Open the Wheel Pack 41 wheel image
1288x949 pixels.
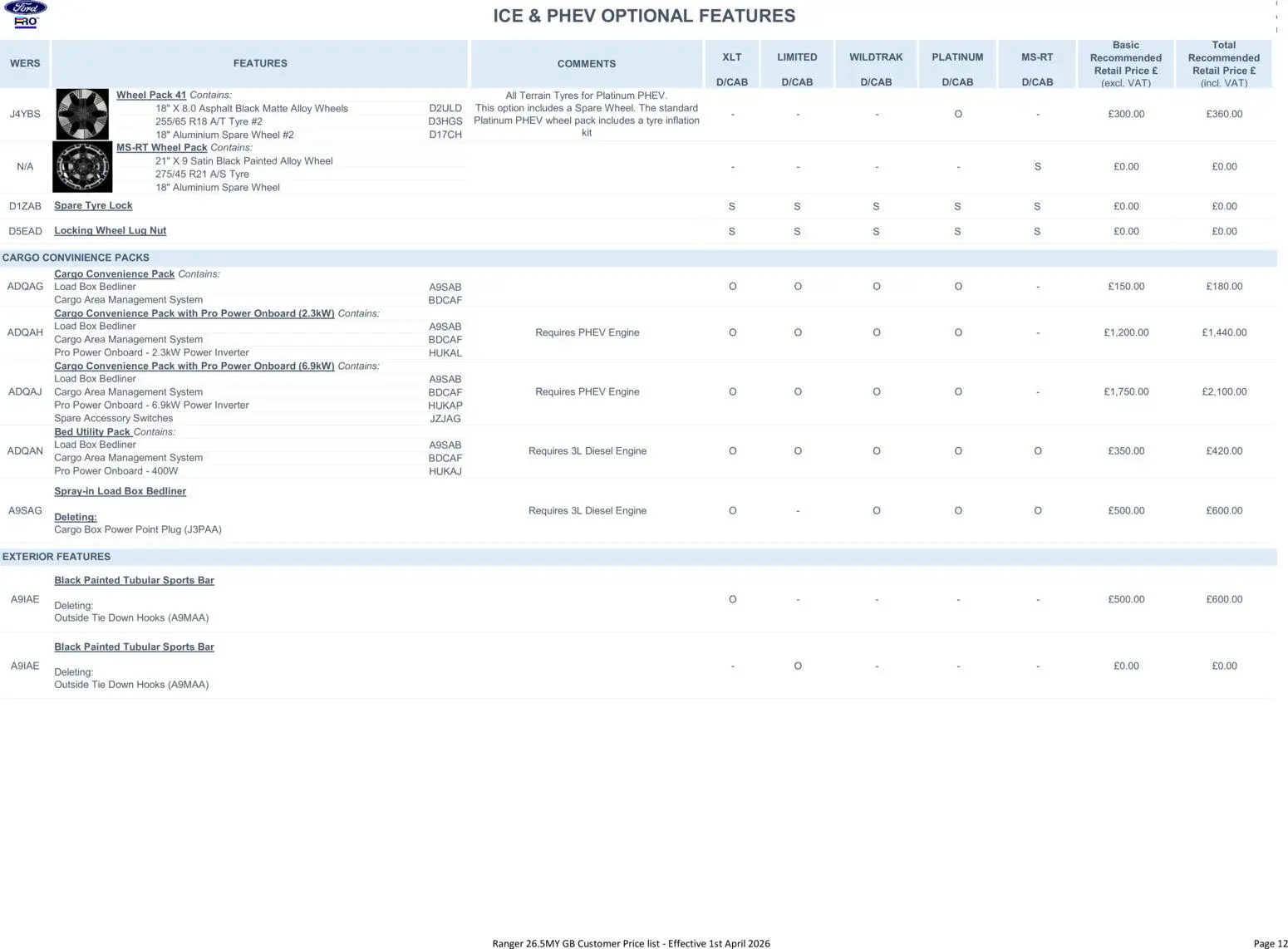(x=82, y=114)
